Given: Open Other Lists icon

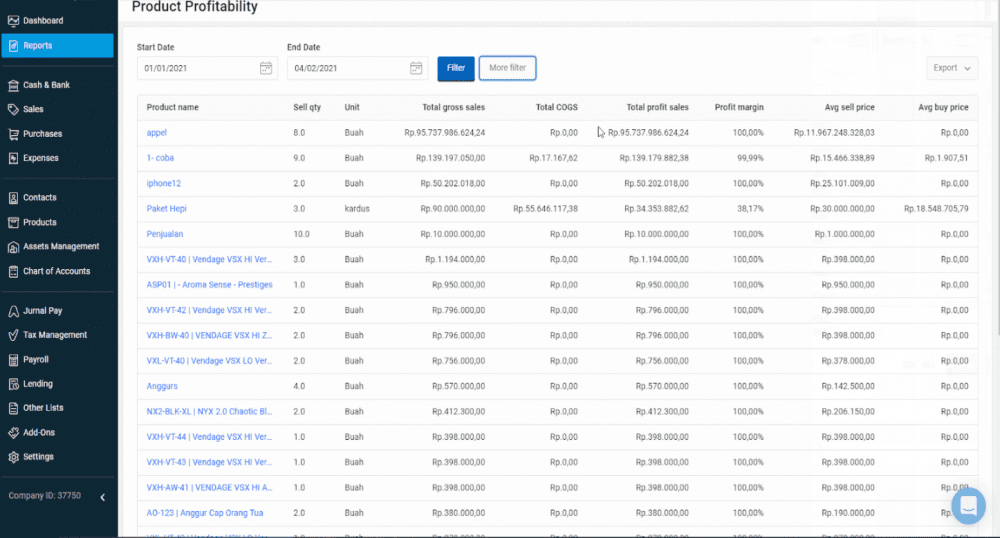Looking at the screenshot, I should (13, 408).
